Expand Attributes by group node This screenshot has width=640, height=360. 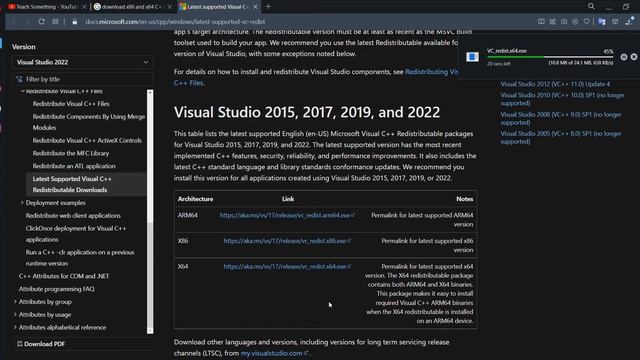coord(15,302)
